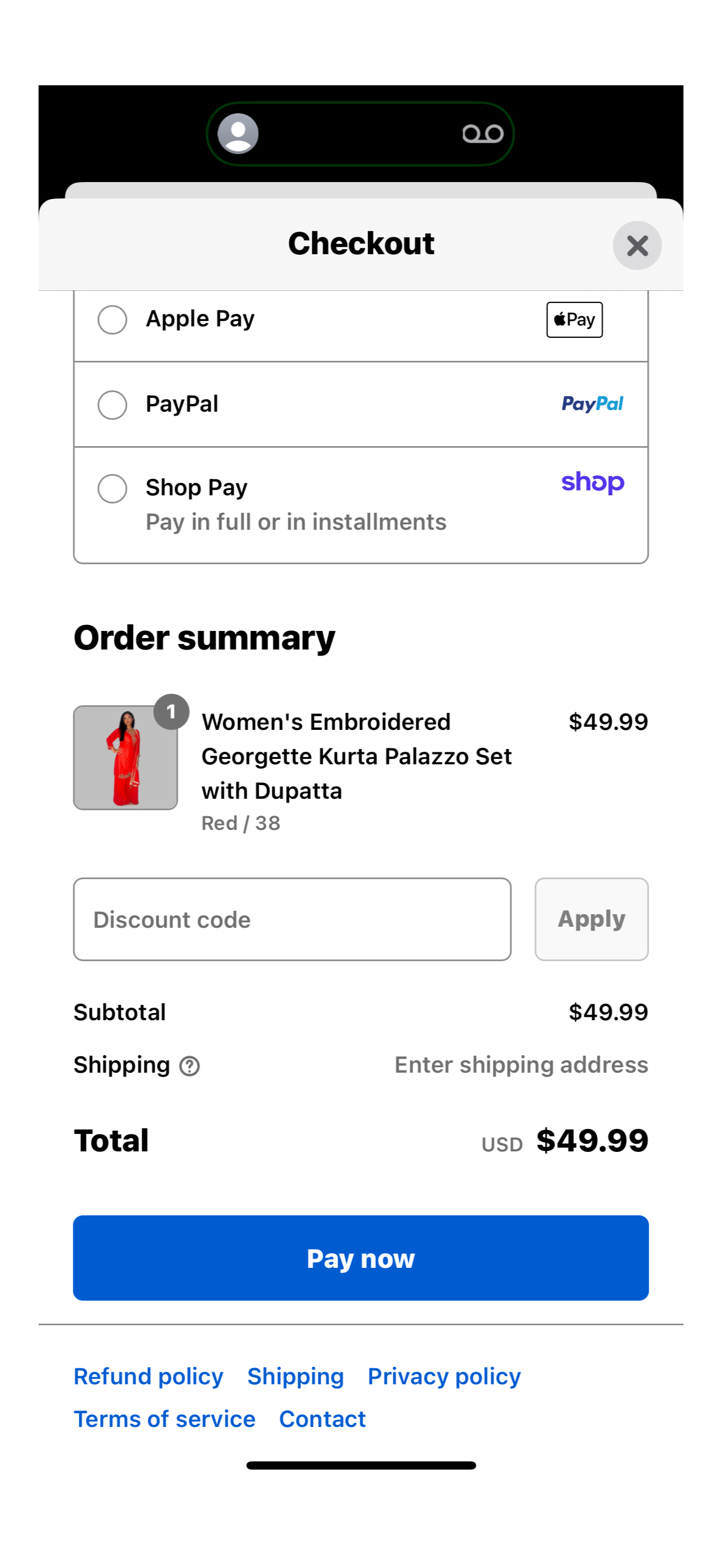Image resolution: width=722 pixels, height=1568 pixels.
Task: Tap the PayPal logo
Action: [x=592, y=403]
